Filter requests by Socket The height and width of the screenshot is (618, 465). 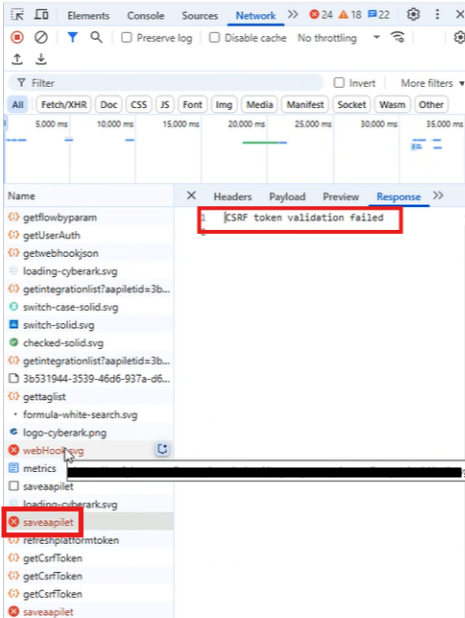point(352,104)
